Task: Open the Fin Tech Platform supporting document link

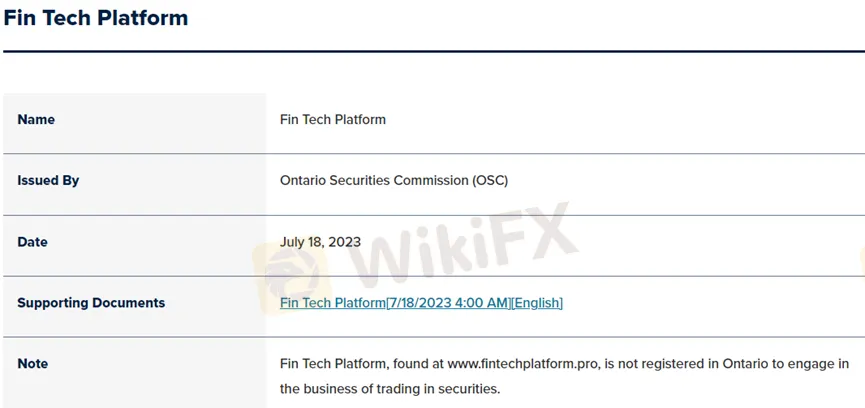Action: click(x=332, y=303)
